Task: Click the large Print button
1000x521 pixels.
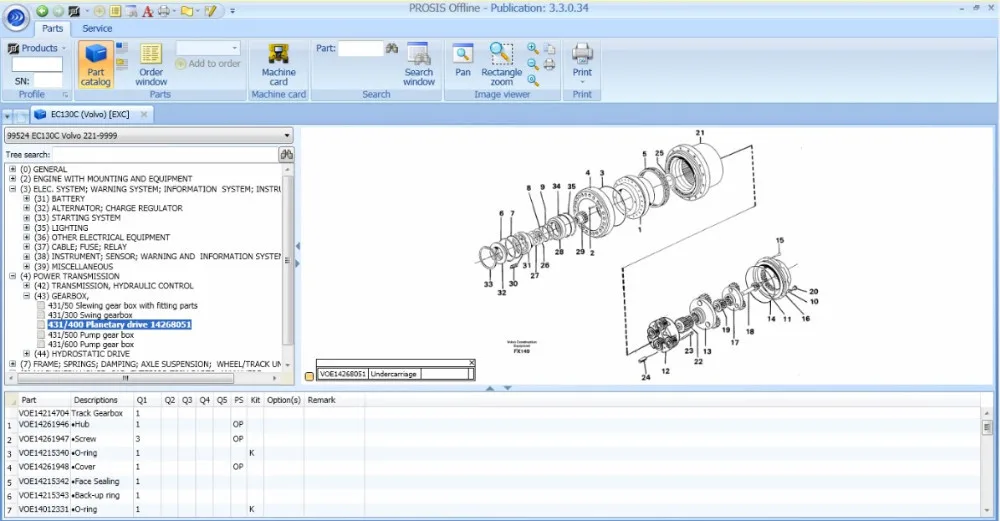Action: pos(582,61)
